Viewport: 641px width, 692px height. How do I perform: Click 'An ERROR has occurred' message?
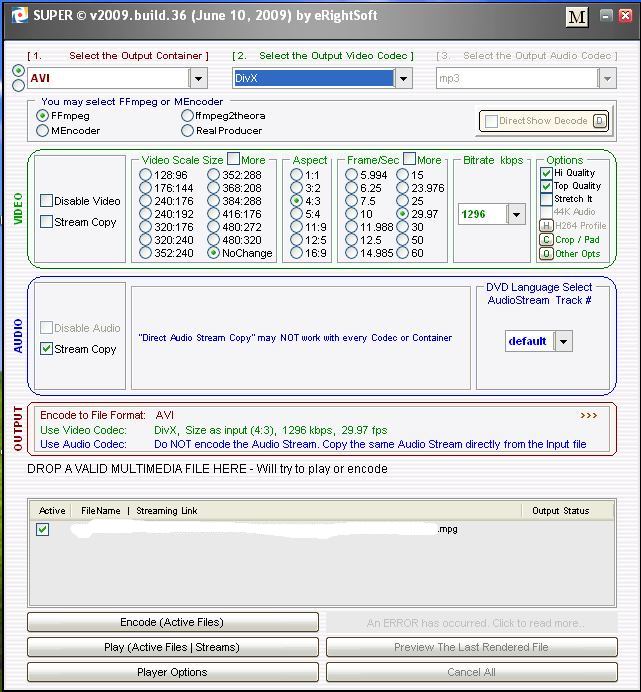[471, 623]
